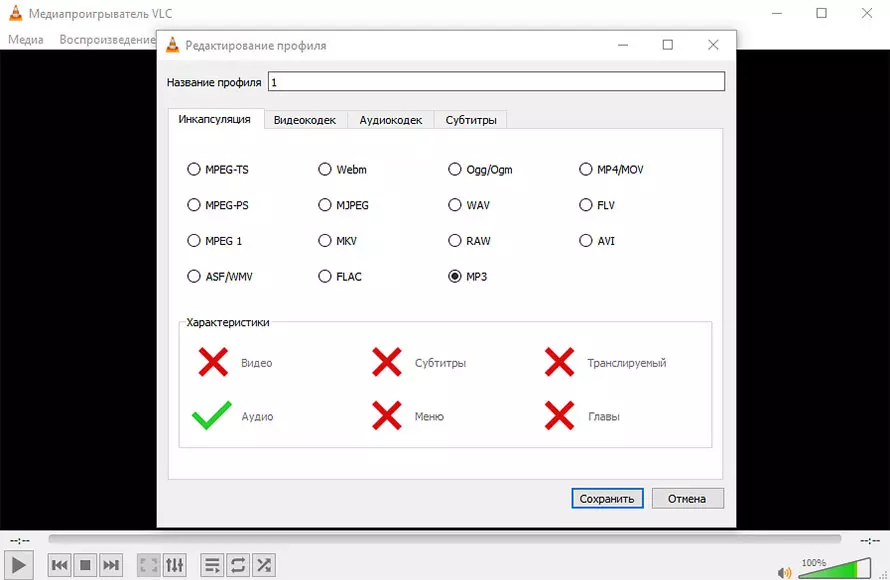Open extended settings equalizer icon
This screenshot has width=890, height=580.
(x=174, y=565)
